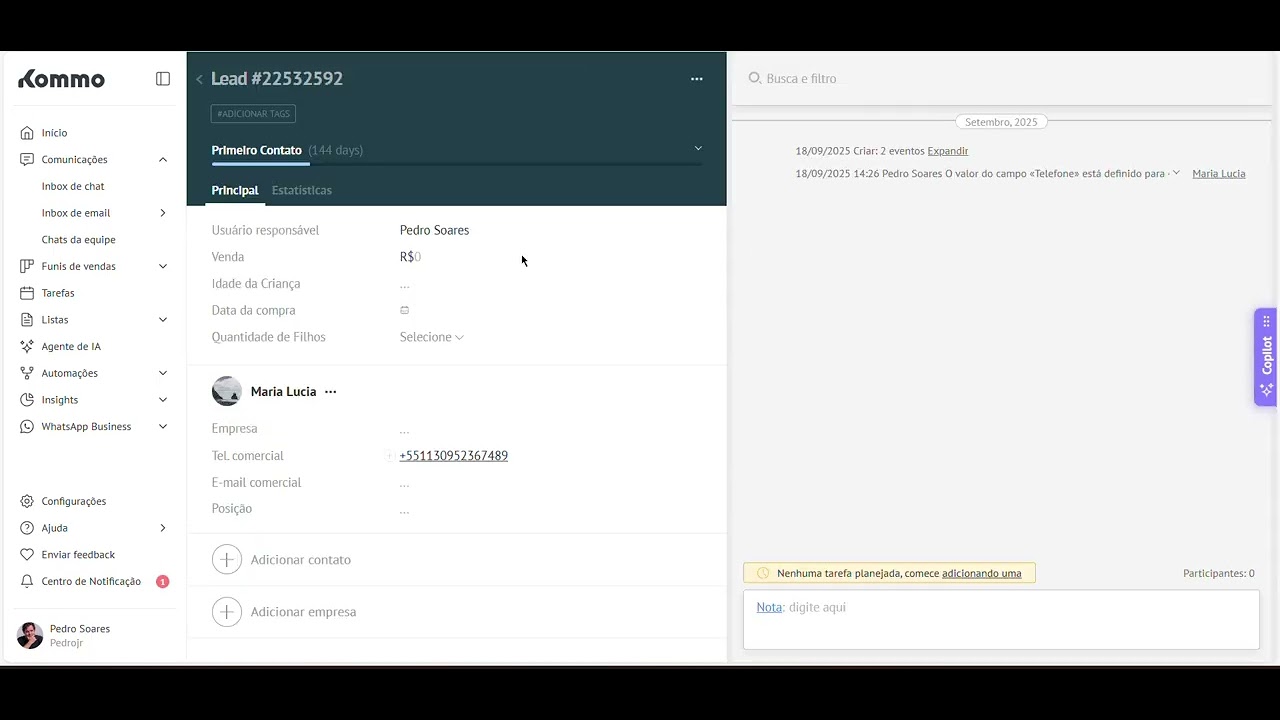Open Inbox de chat
This screenshot has height=720, width=1280.
[x=73, y=186]
